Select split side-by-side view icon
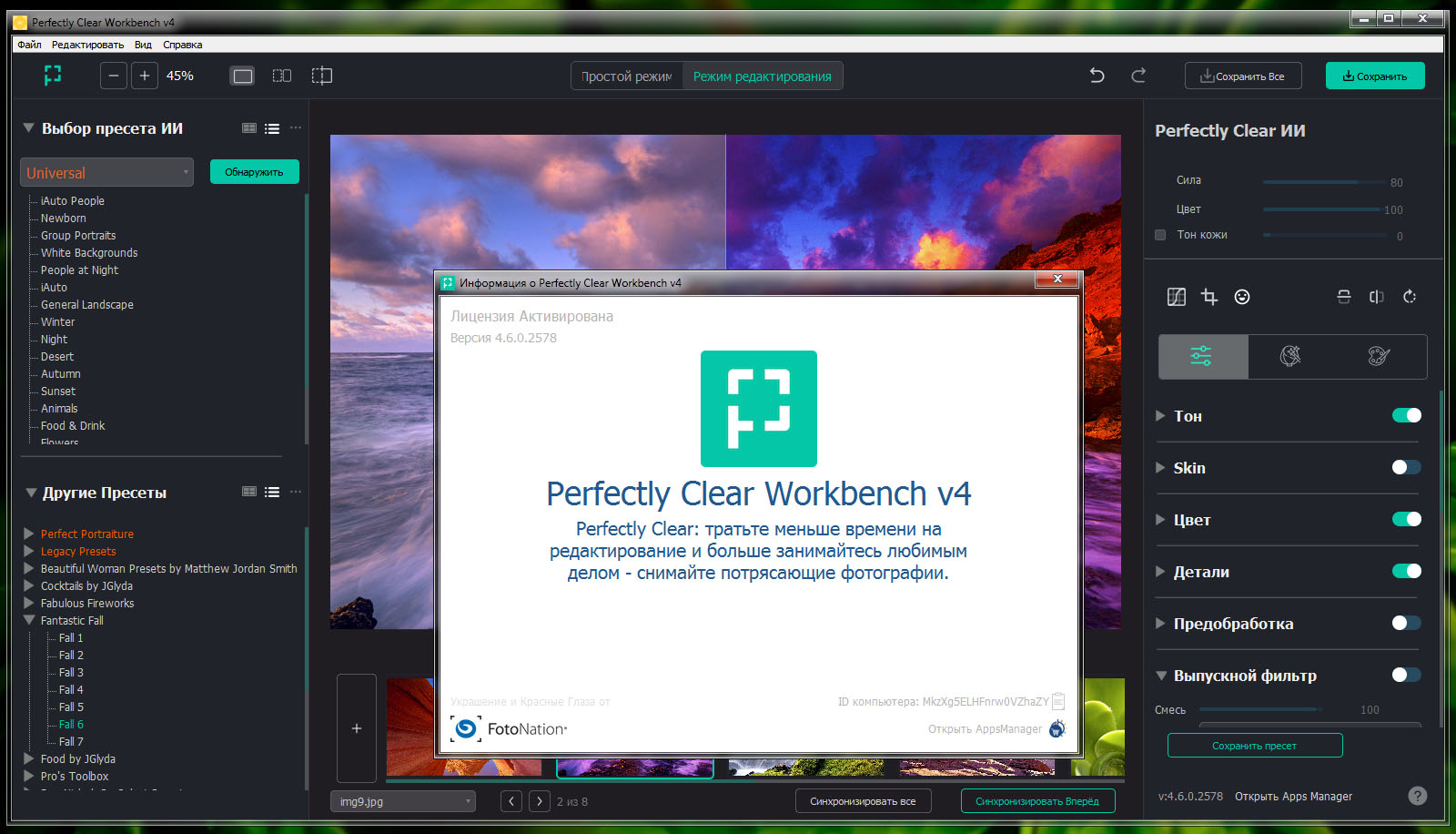The height and width of the screenshot is (834, 1456). tap(282, 76)
